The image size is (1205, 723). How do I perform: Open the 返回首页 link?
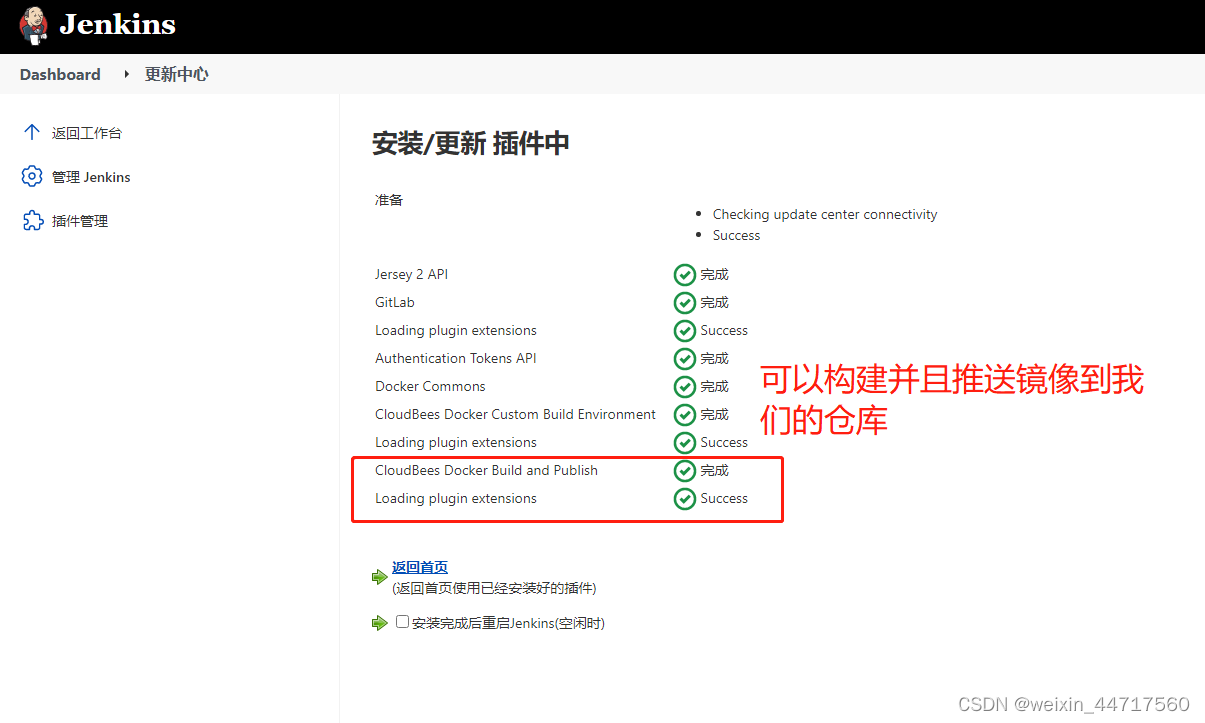point(420,567)
